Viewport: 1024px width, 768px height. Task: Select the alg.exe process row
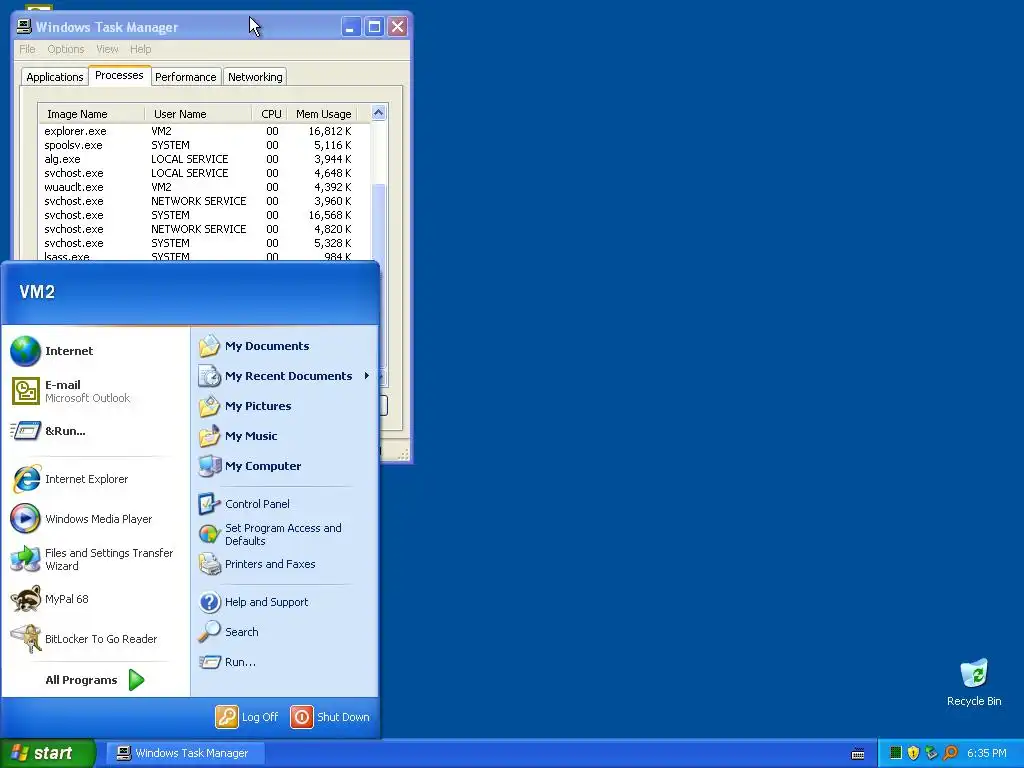(204, 159)
